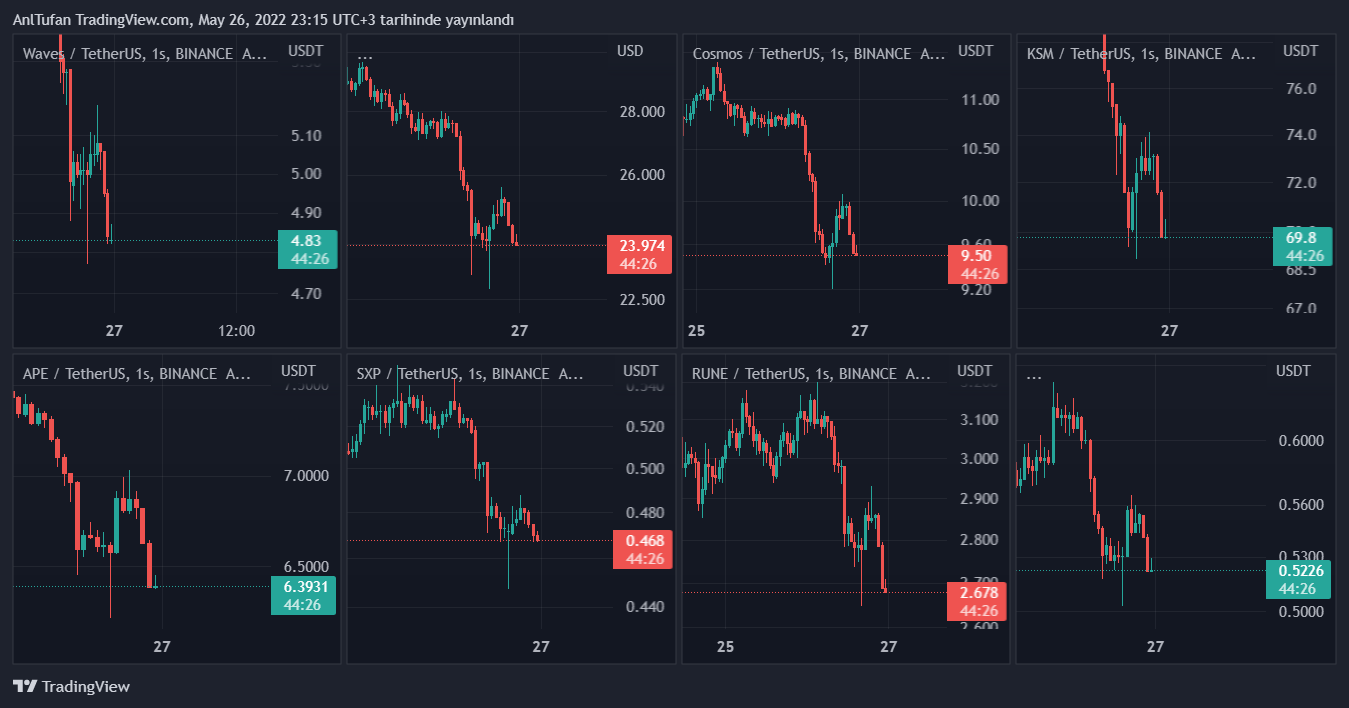Select the Cosmos / TetherUS chart title
The image size is (1349, 708).
tap(817, 54)
